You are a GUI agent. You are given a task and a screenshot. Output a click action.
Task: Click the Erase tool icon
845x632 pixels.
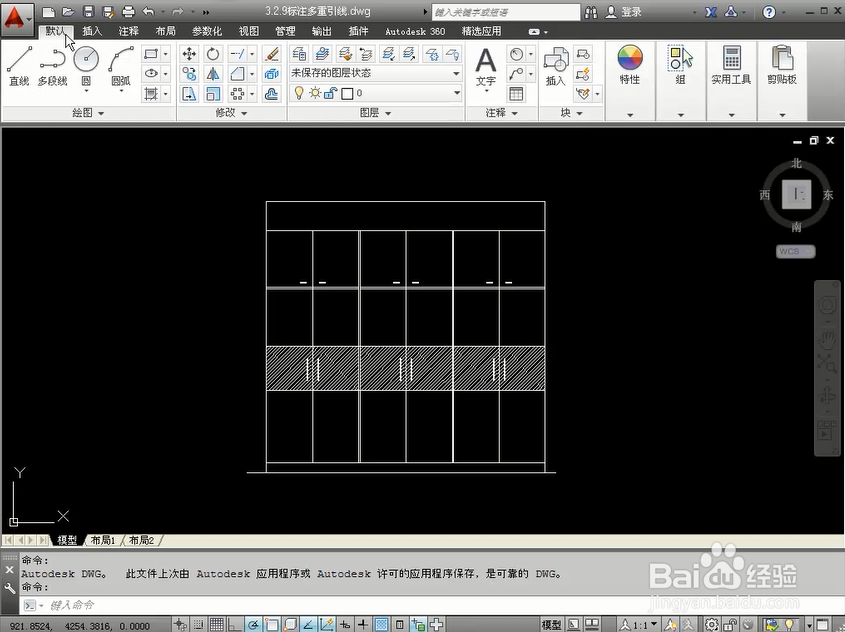click(272, 54)
